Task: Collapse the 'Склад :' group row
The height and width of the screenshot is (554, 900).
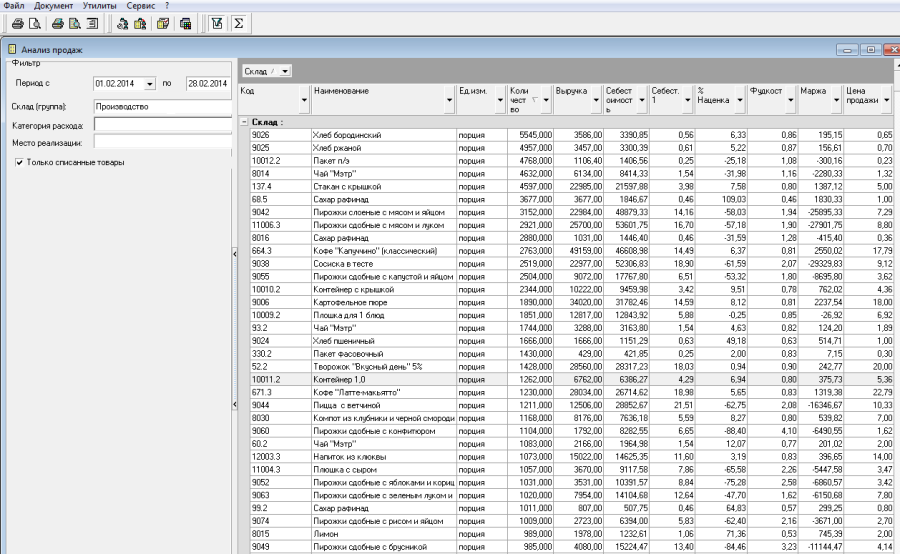Action: (x=245, y=122)
